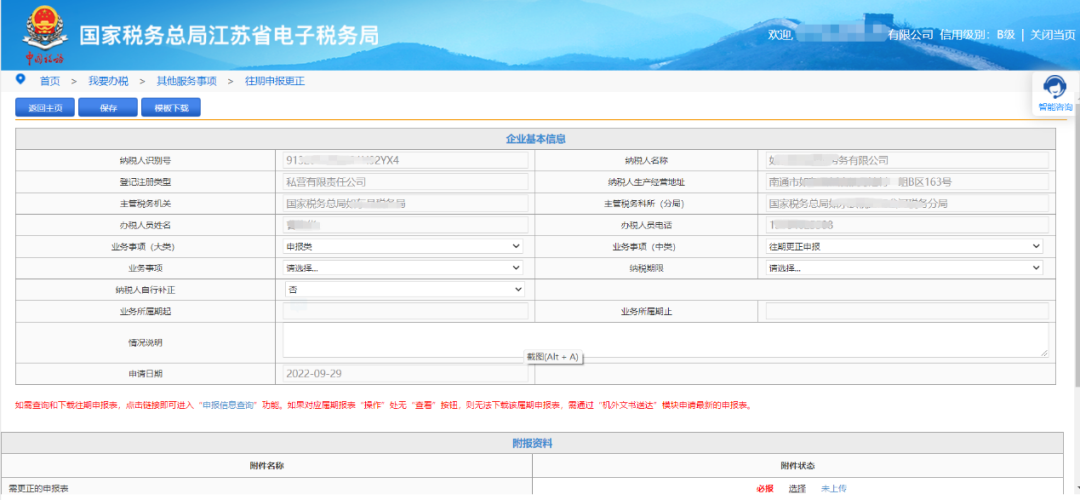Click 未上传 status for 需要更正的申报表
The width and height of the screenshot is (1080, 500).
pos(833,489)
